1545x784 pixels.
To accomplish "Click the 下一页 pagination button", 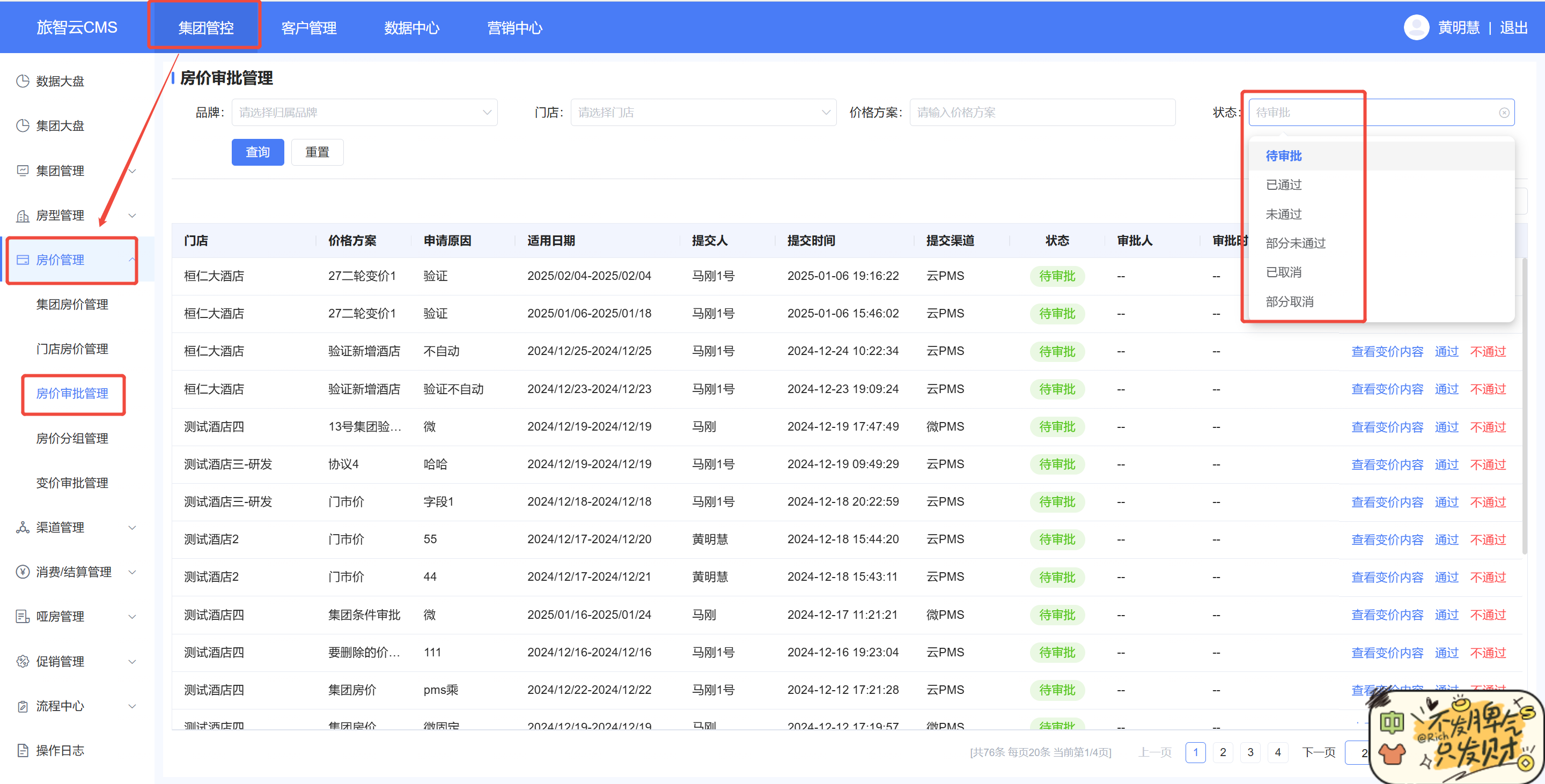I will click(x=1319, y=752).
